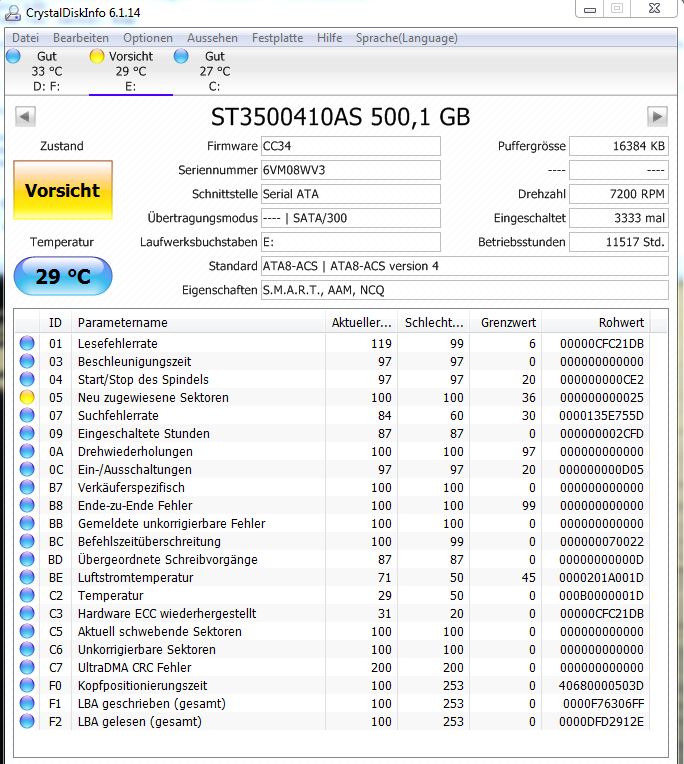Click status icon for Aktuell schwebende Sektoren
The image size is (684, 764).
pos(27,631)
